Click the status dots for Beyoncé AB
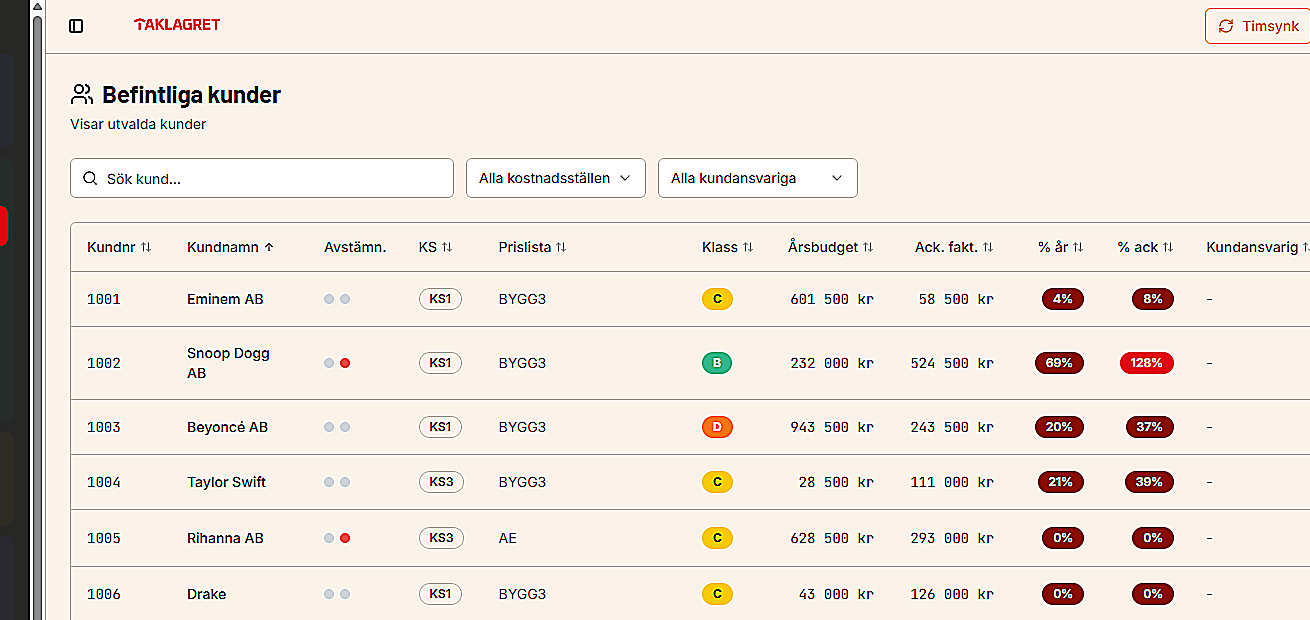 tap(337, 427)
